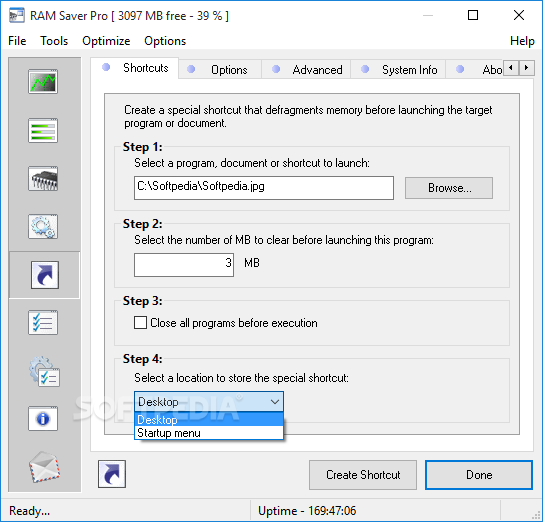
Task: Switch to the Advanced tab
Action: 306,70
